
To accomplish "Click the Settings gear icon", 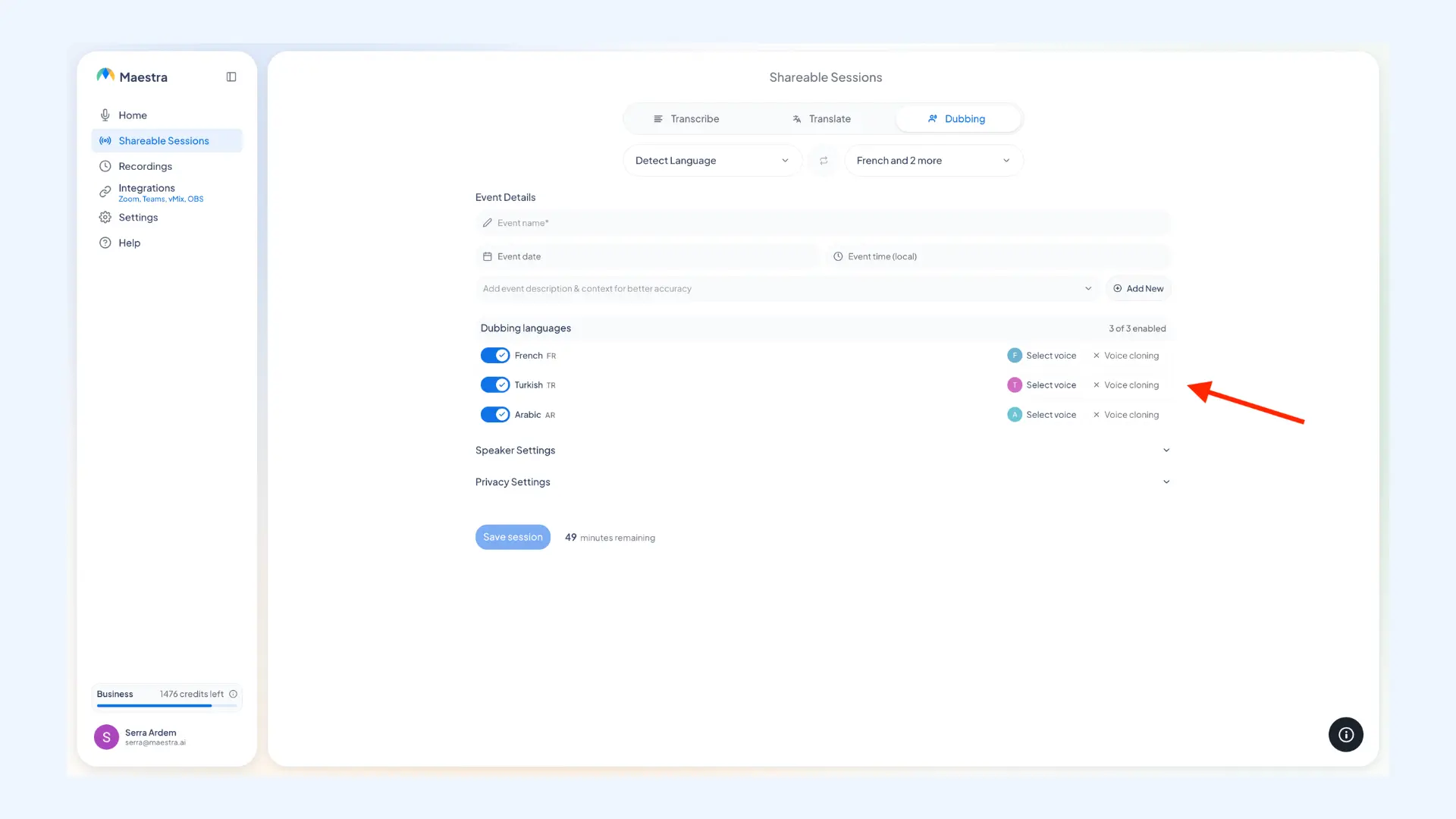I will tap(105, 218).
